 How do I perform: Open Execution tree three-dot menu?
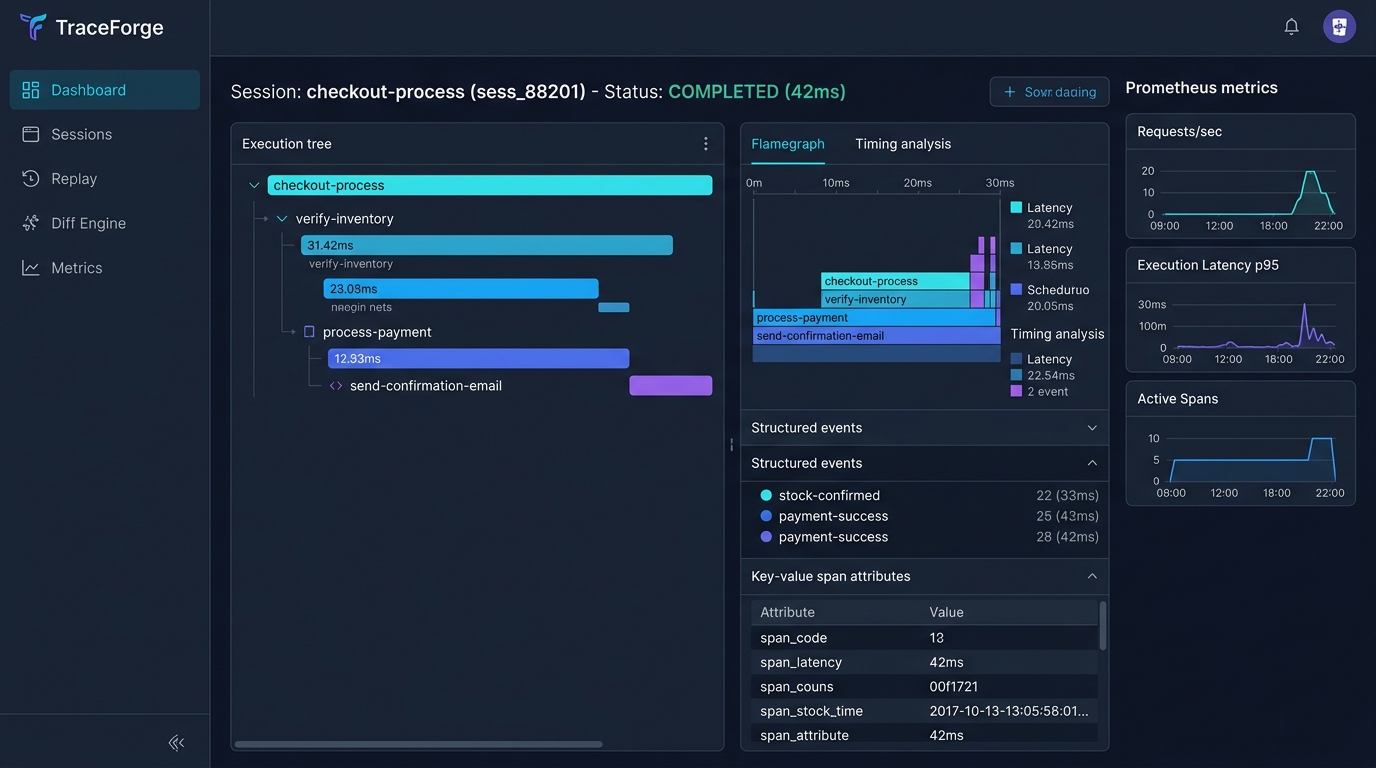pos(705,144)
